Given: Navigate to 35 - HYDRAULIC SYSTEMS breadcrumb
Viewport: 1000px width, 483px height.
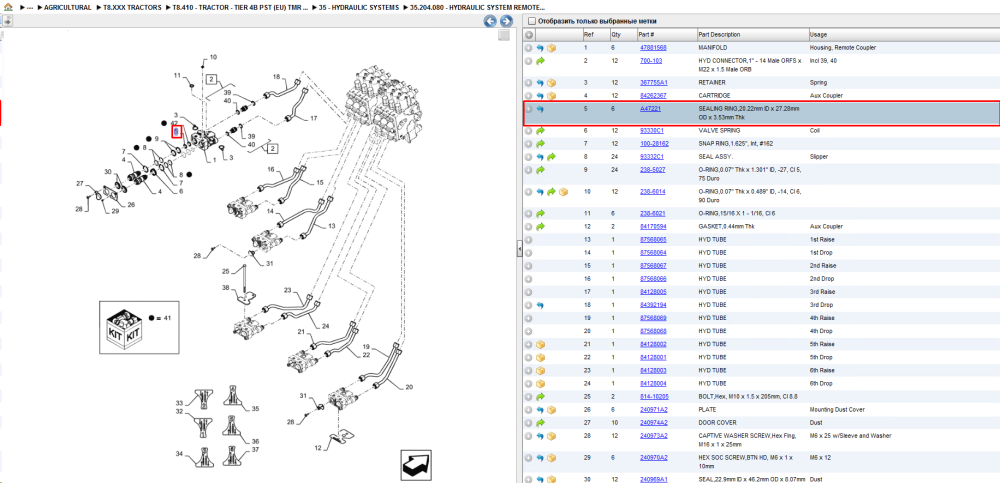Looking at the screenshot, I should [359, 8].
